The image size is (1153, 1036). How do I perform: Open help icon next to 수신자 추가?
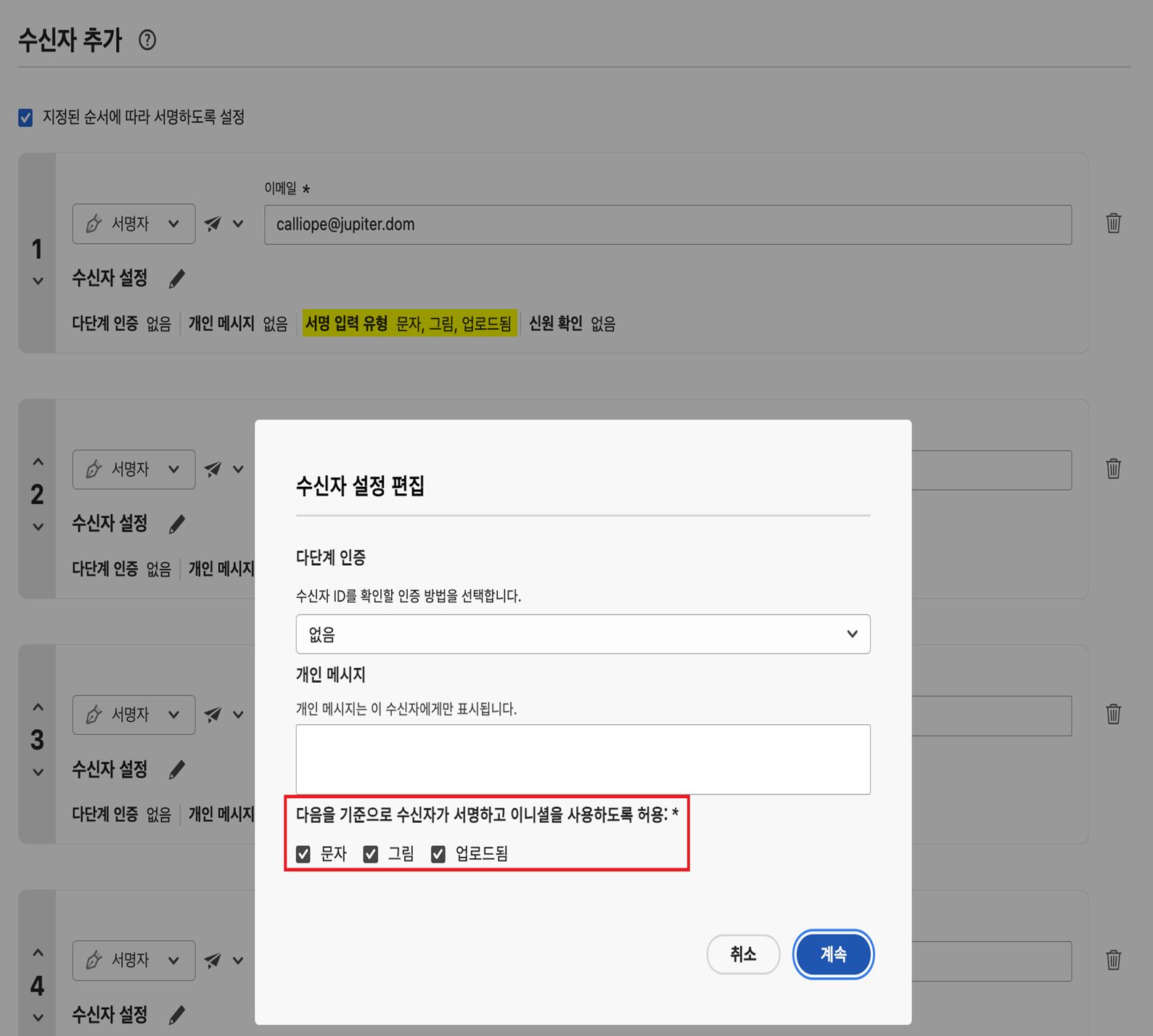[x=147, y=40]
